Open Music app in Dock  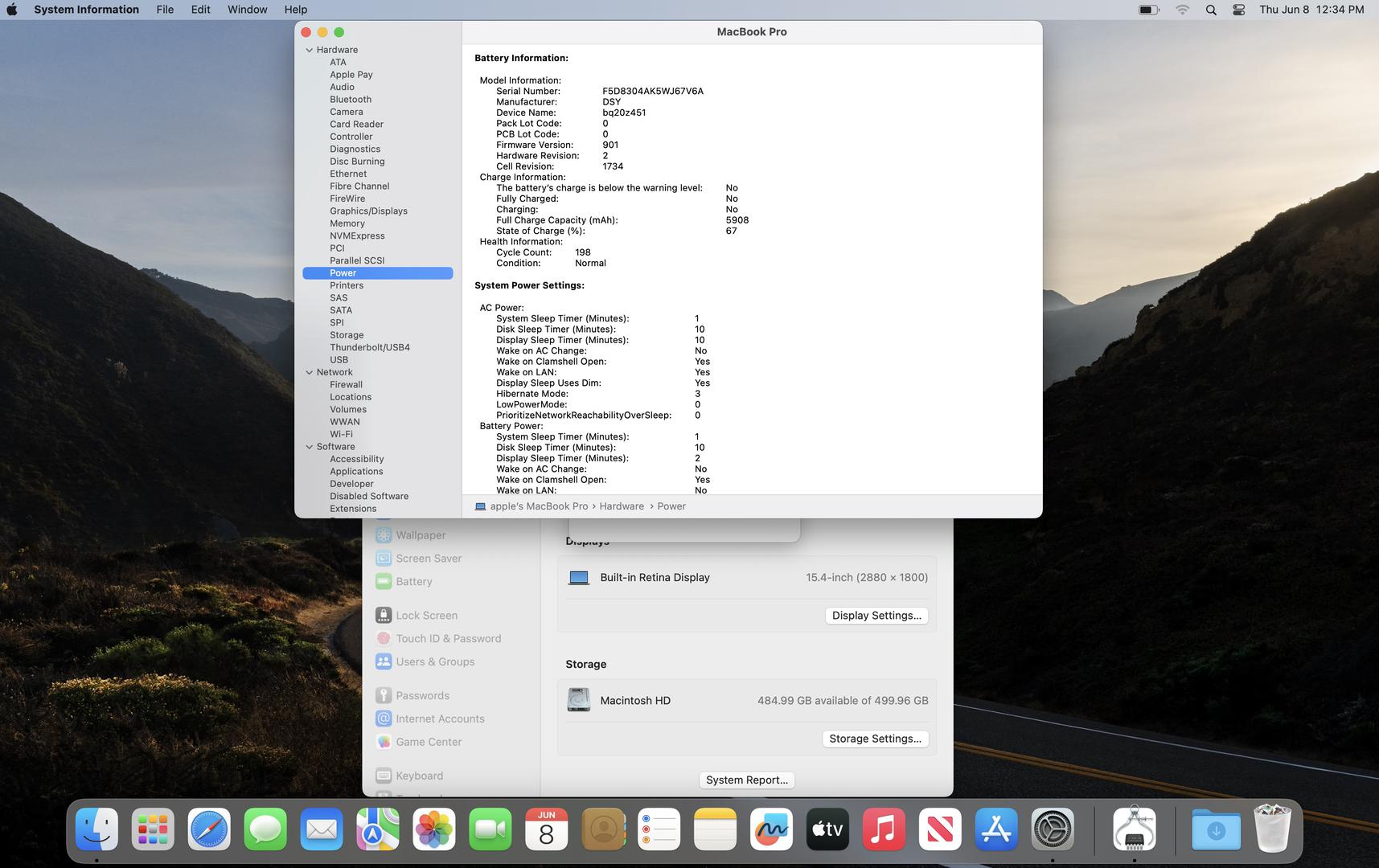884,829
